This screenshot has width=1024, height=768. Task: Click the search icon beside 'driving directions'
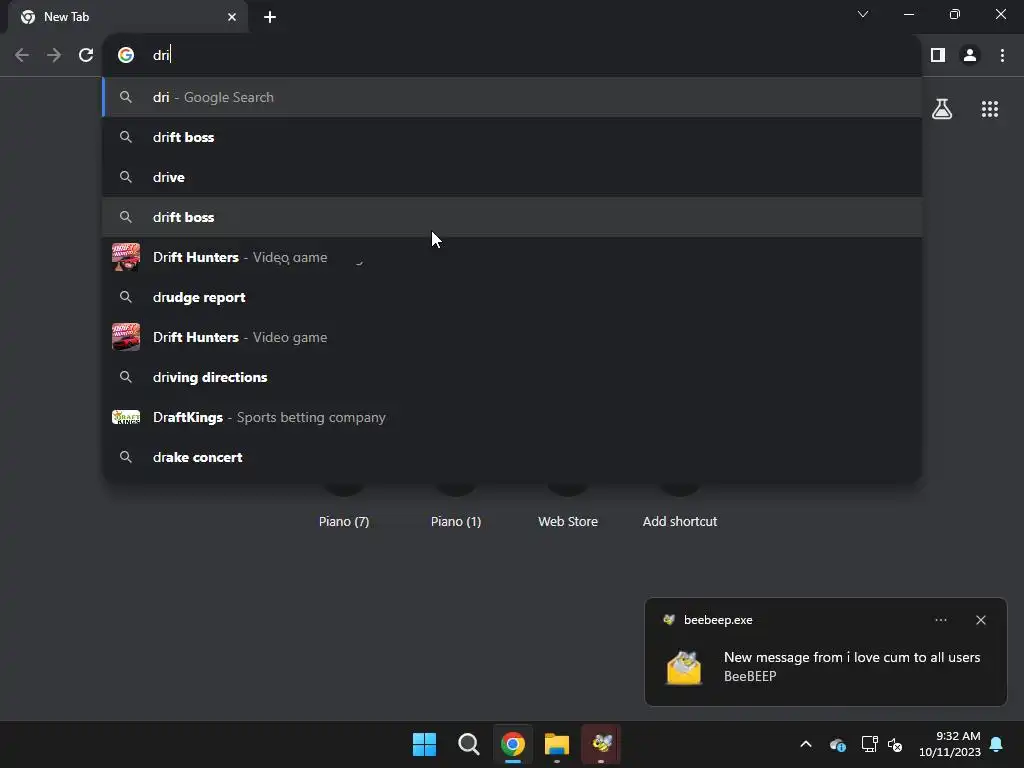click(x=126, y=377)
